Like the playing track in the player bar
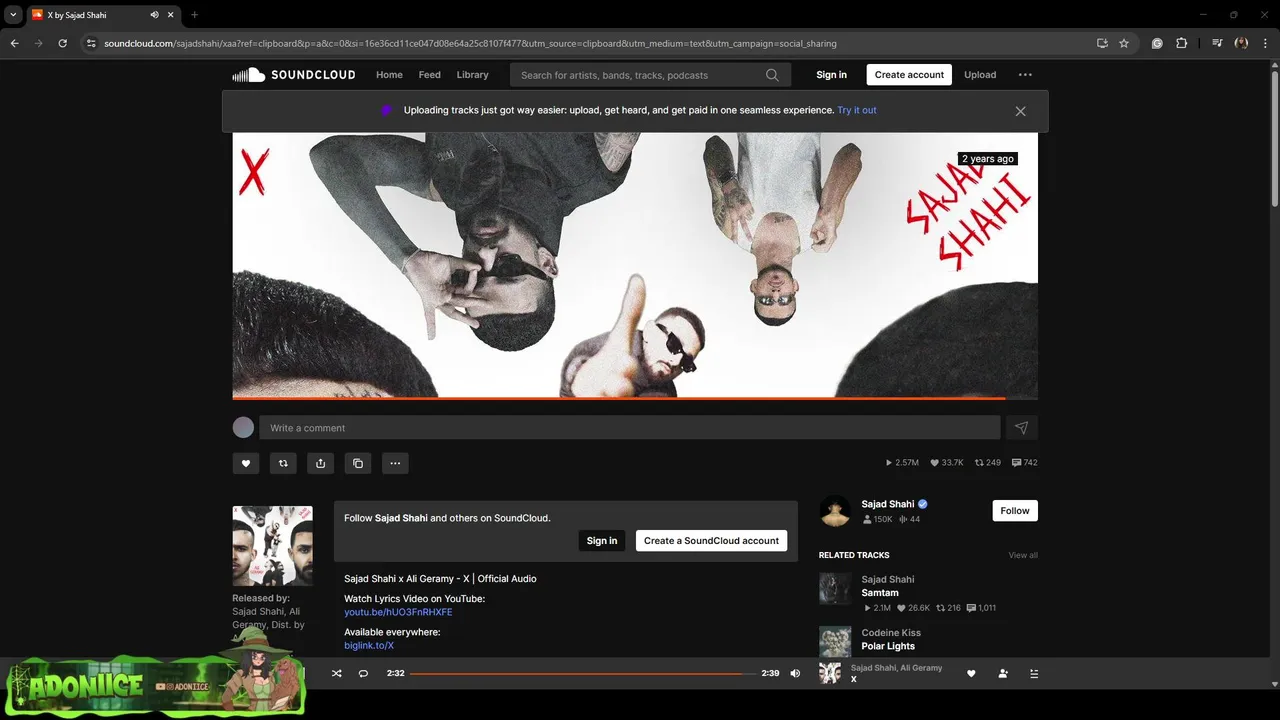 (971, 674)
